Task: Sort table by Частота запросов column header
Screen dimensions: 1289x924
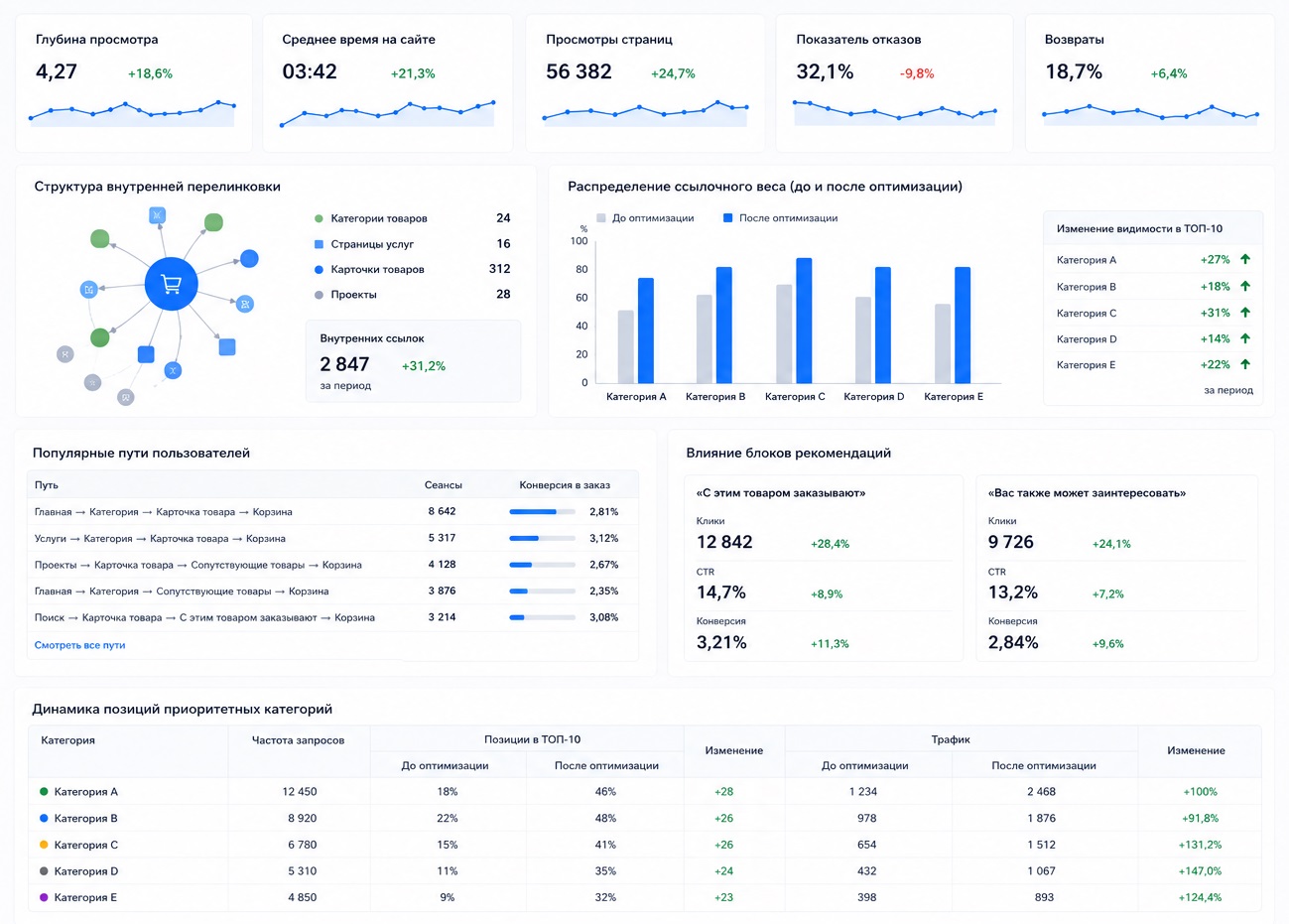Action: click(x=298, y=740)
